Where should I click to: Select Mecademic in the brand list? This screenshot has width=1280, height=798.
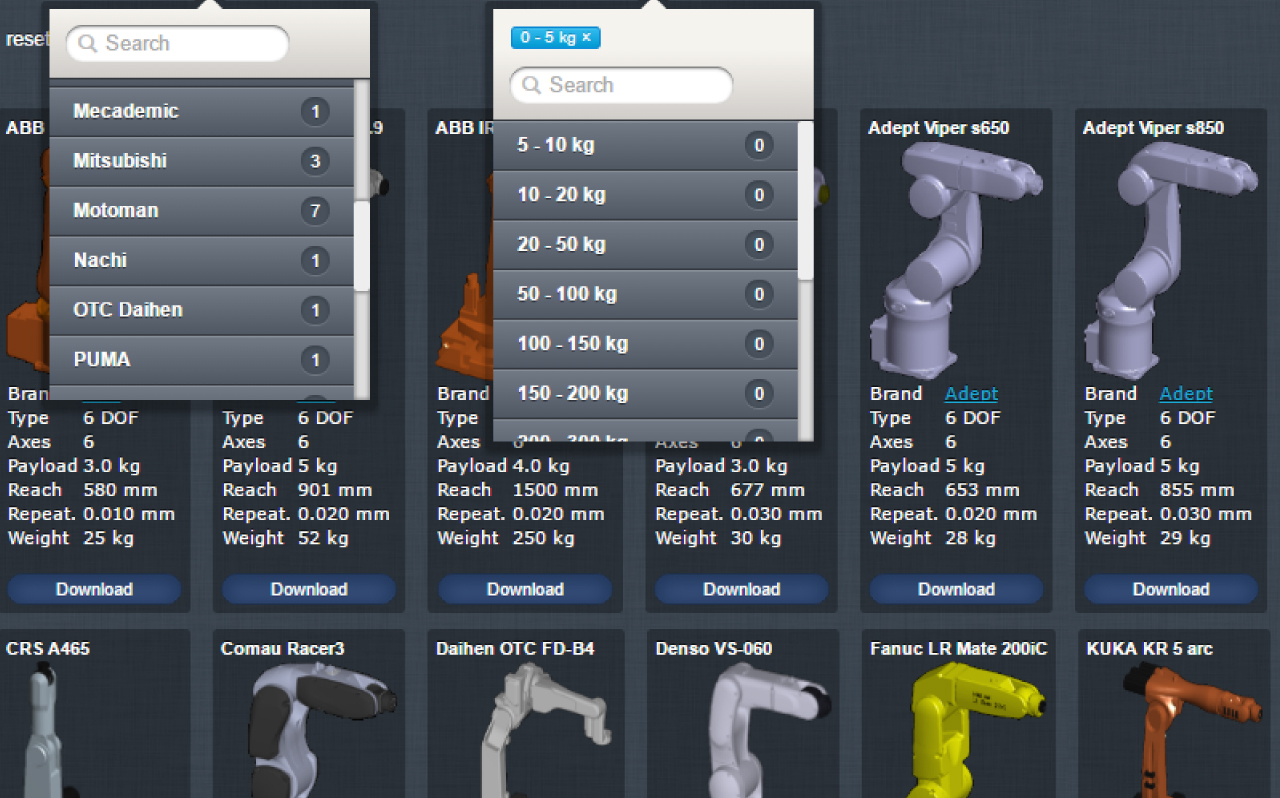(202, 111)
